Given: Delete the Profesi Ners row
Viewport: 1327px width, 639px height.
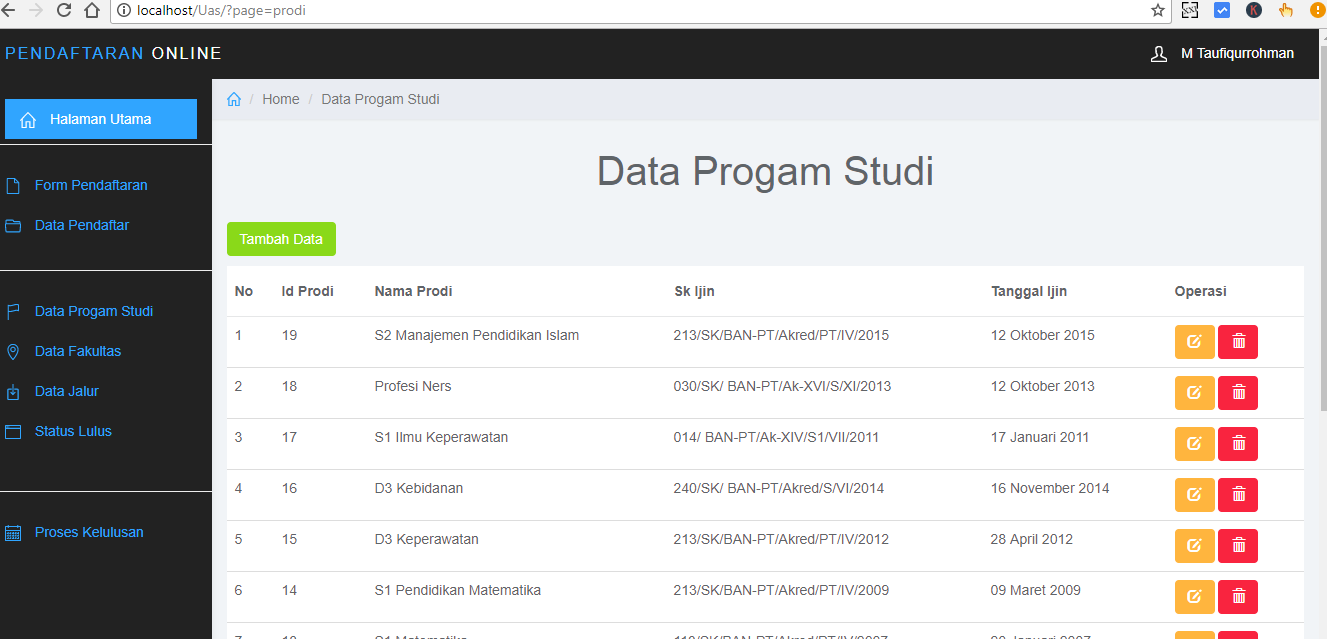Looking at the screenshot, I should pyautogui.click(x=1238, y=392).
